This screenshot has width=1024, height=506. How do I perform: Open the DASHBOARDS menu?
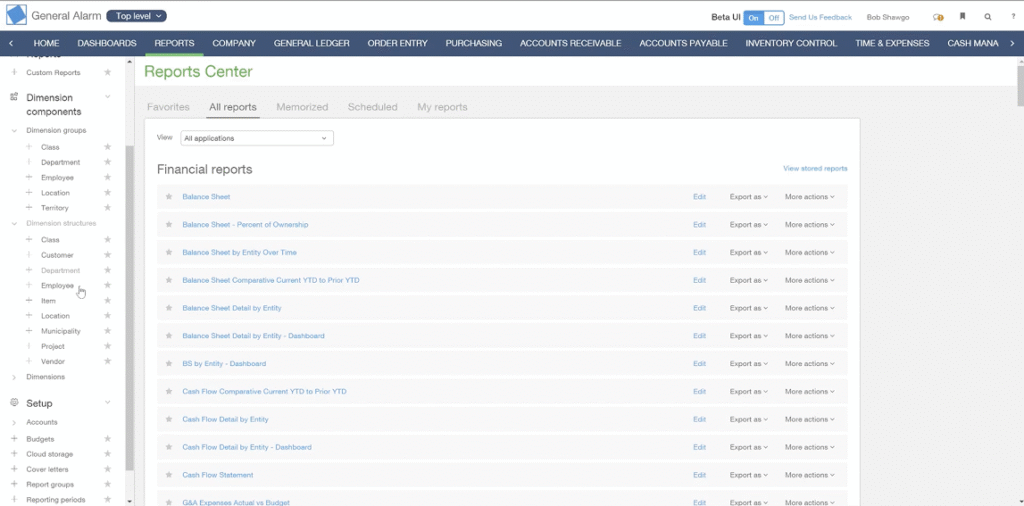pyautogui.click(x=107, y=43)
